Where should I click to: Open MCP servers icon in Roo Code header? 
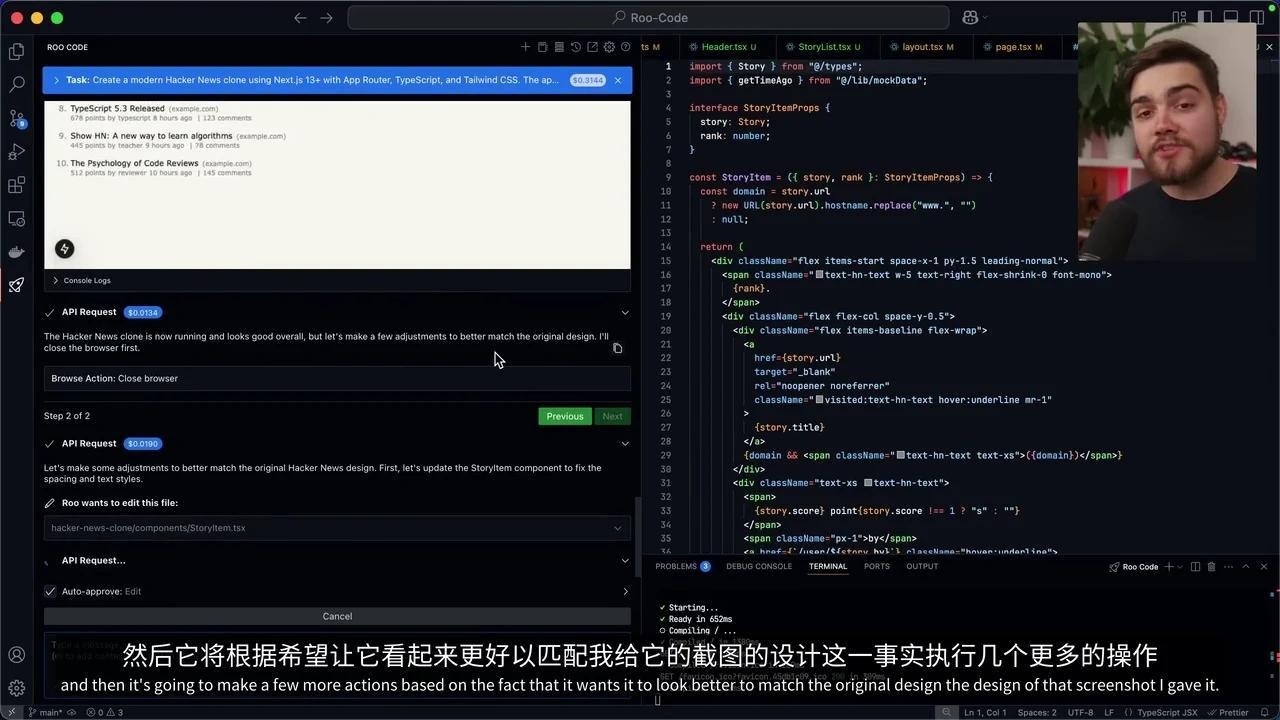click(559, 47)
